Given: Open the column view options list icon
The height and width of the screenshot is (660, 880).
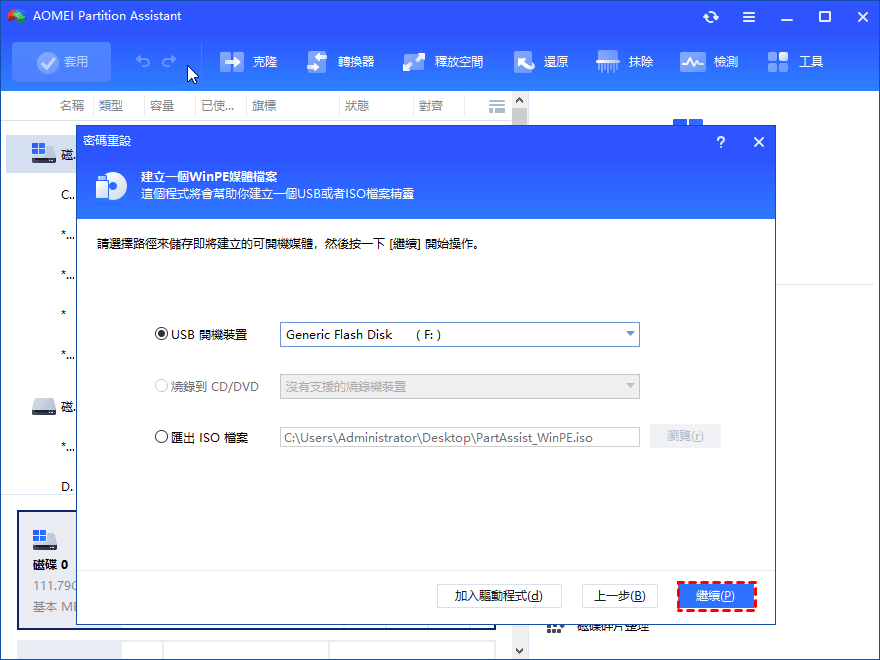Looking at the screenshot, I should pyautogui.click(x=497, y=106).
